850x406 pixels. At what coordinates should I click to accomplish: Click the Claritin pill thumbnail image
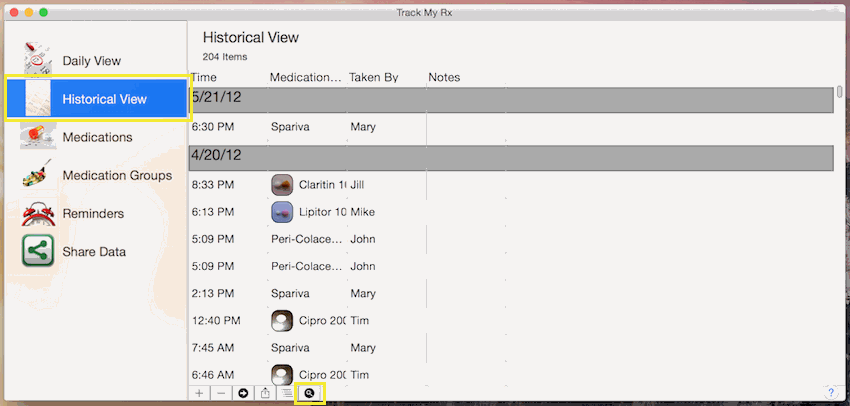(x=282, y=185)
